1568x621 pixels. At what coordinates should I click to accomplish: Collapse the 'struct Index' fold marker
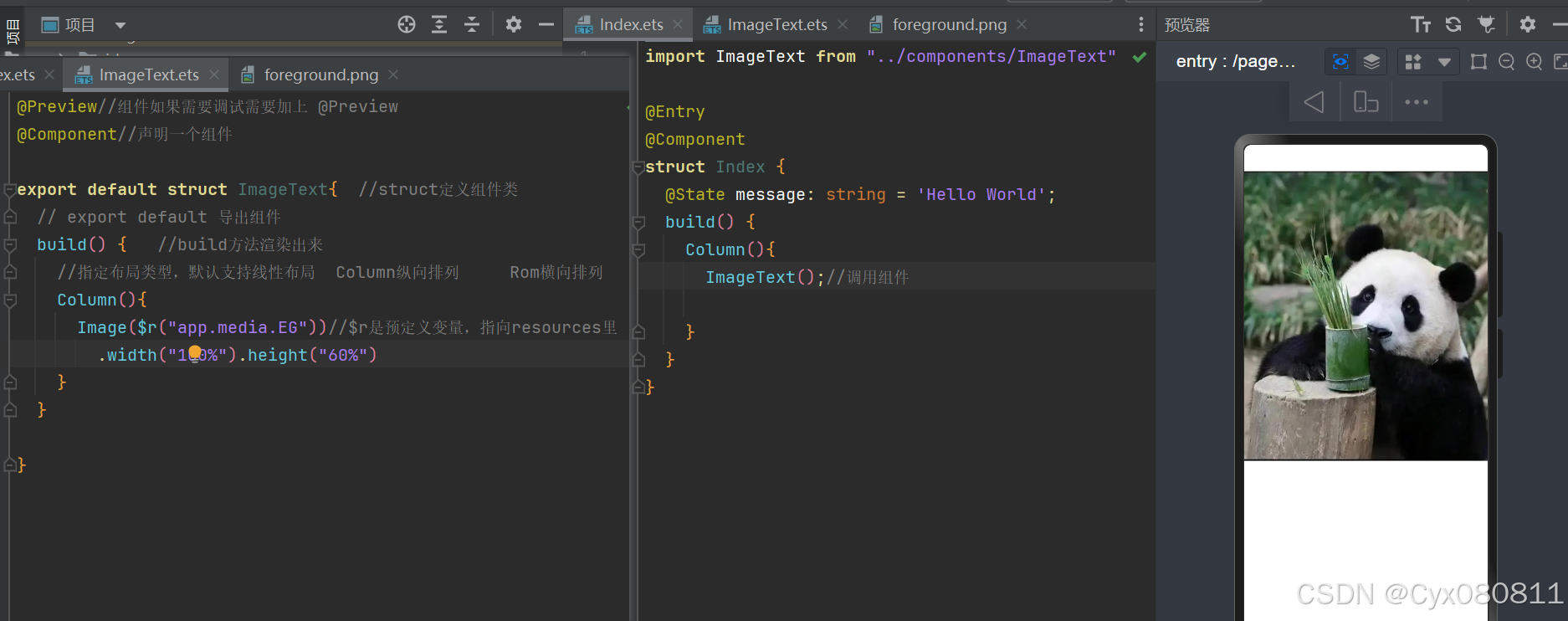coord(638,167)
